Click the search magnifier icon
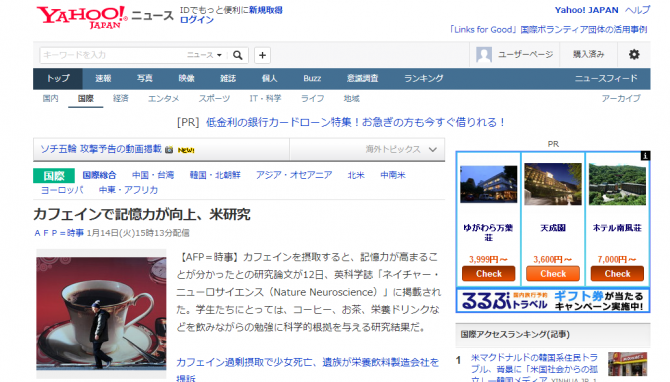Image resolution: width=670 pixels, height=382 pixels. (238, 55)
